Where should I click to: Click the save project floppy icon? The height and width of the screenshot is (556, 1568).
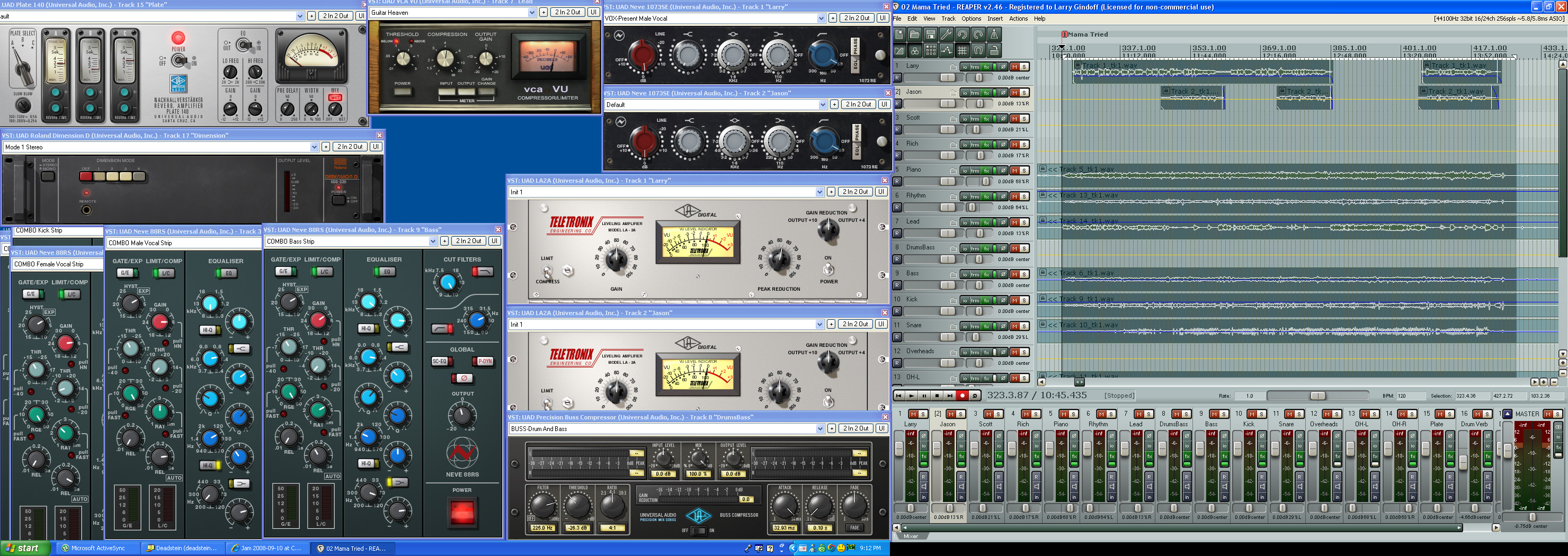(x=930, y=34)
